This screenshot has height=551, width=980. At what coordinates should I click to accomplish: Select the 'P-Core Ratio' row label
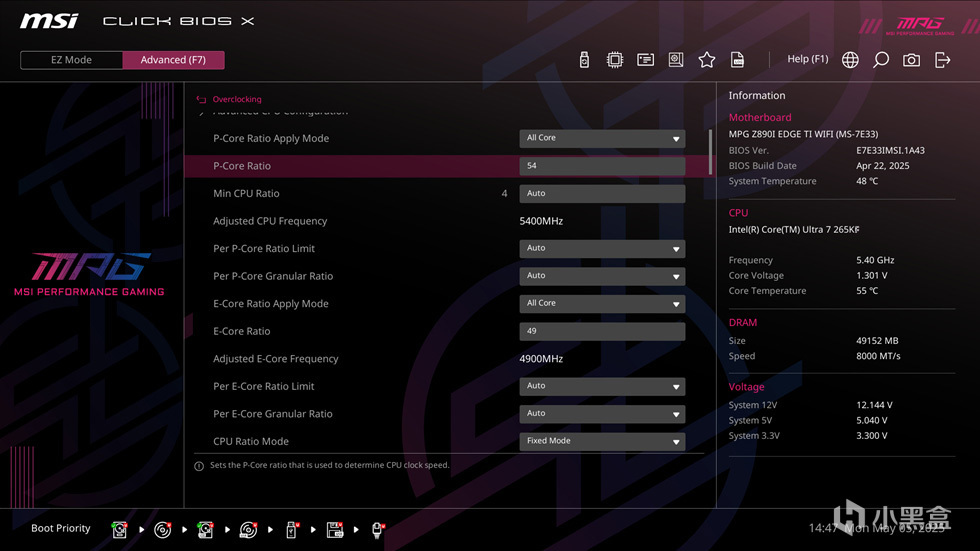click(242, 166)
